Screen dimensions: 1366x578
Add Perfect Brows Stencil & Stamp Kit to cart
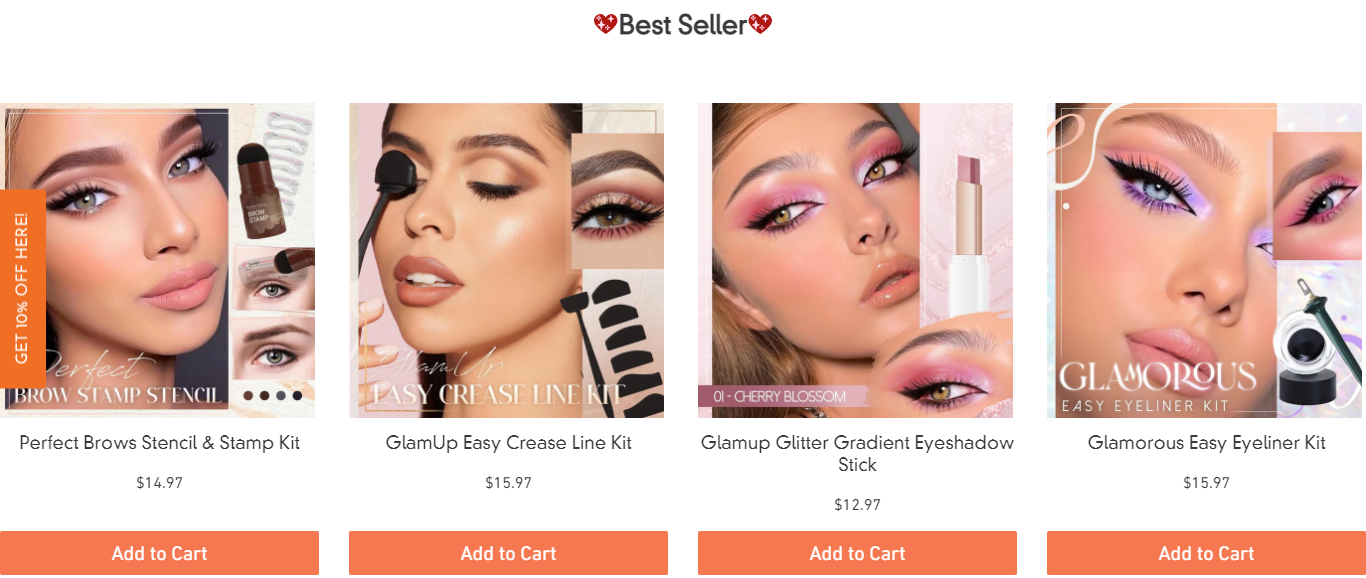159,553
